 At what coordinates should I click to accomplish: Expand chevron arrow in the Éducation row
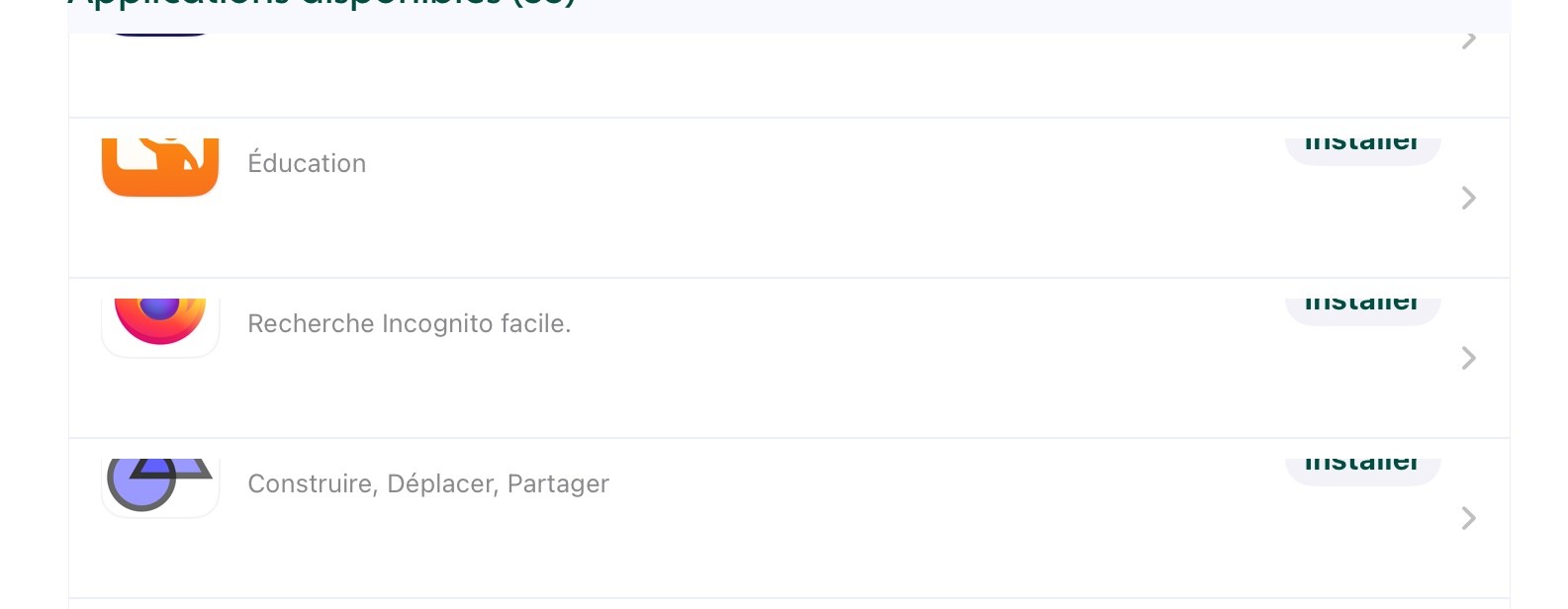click(x=1469, y=198)
